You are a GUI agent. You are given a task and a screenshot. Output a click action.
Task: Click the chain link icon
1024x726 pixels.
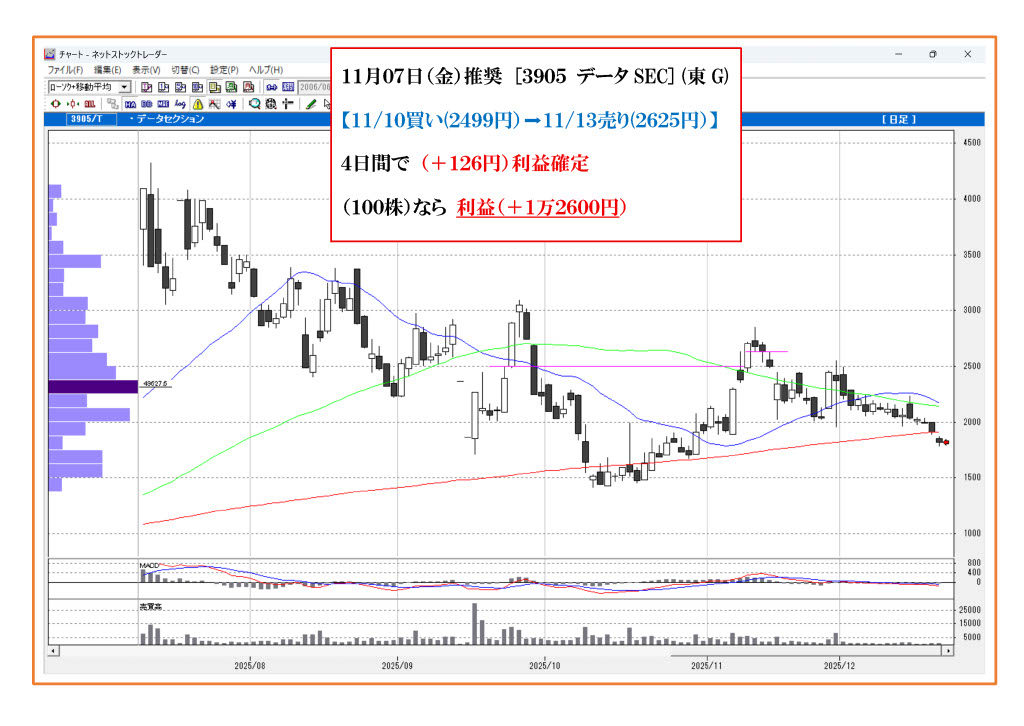(x=271, y=87)
